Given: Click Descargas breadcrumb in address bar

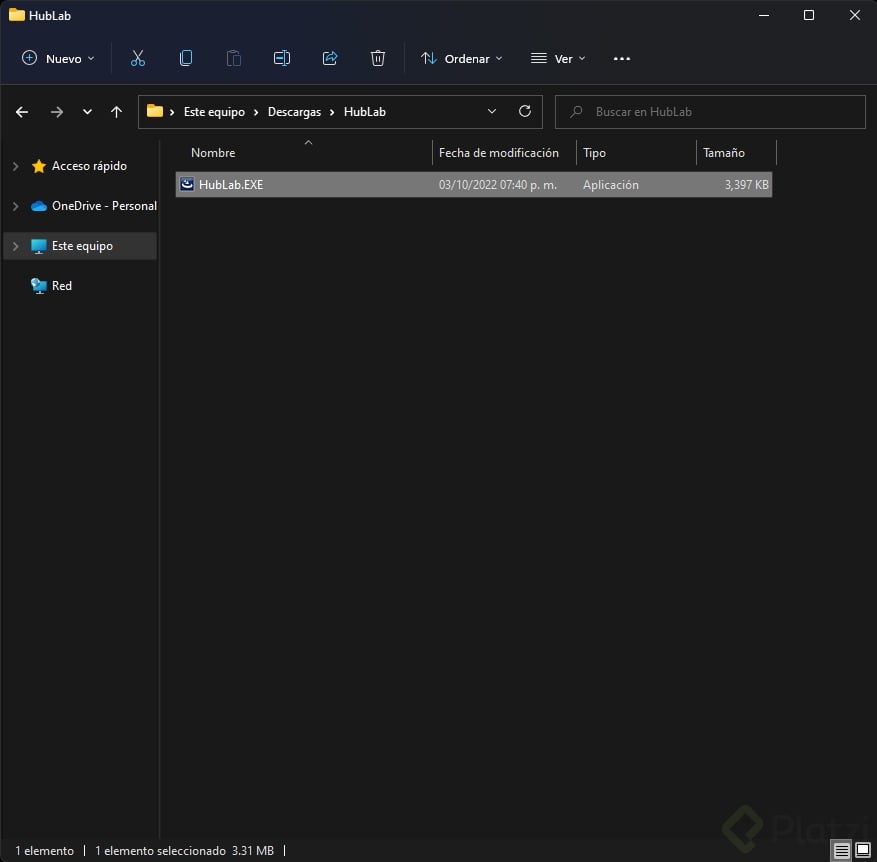Looking at the screenshot, I should pos(294,112).
